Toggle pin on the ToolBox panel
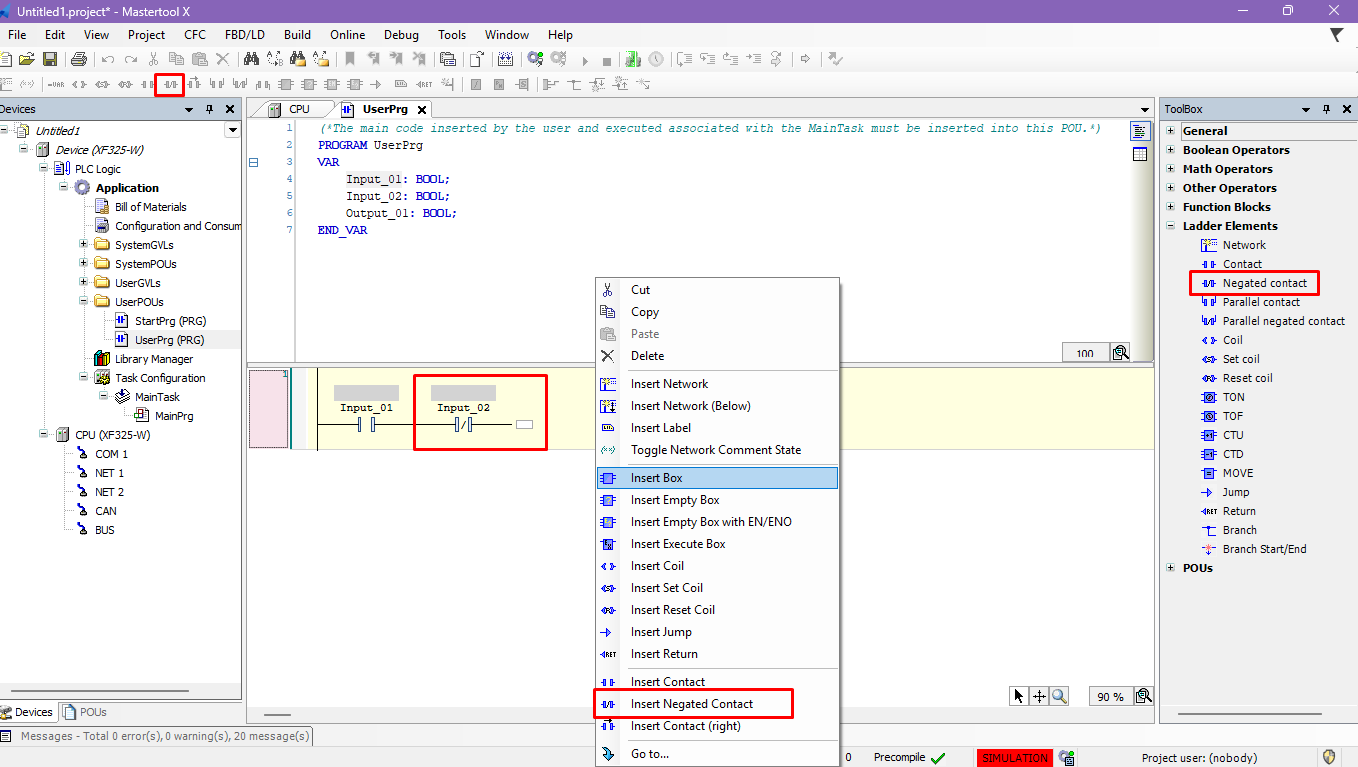 pyautogui.click(x=1326, y=109)
